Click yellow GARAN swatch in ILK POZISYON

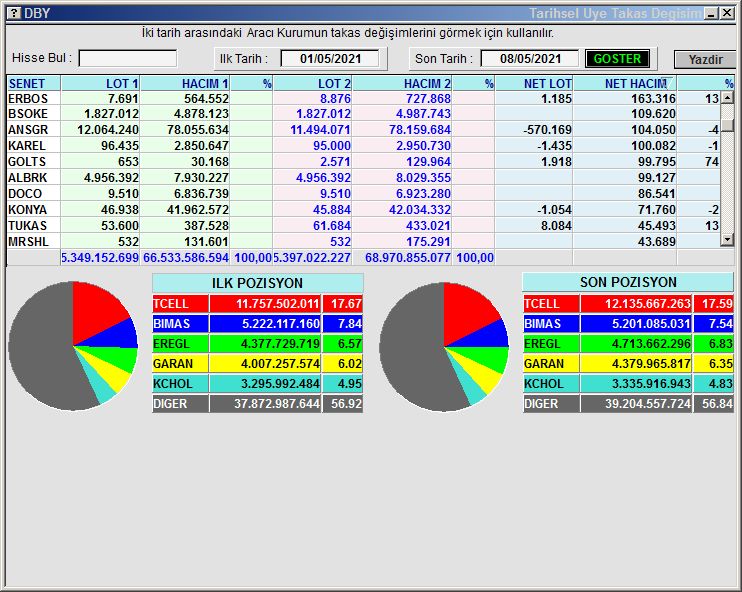tap(180, 364)
